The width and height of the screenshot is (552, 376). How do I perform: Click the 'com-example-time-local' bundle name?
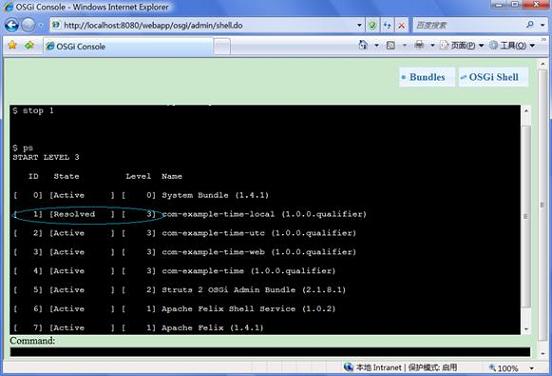[218, 214]
